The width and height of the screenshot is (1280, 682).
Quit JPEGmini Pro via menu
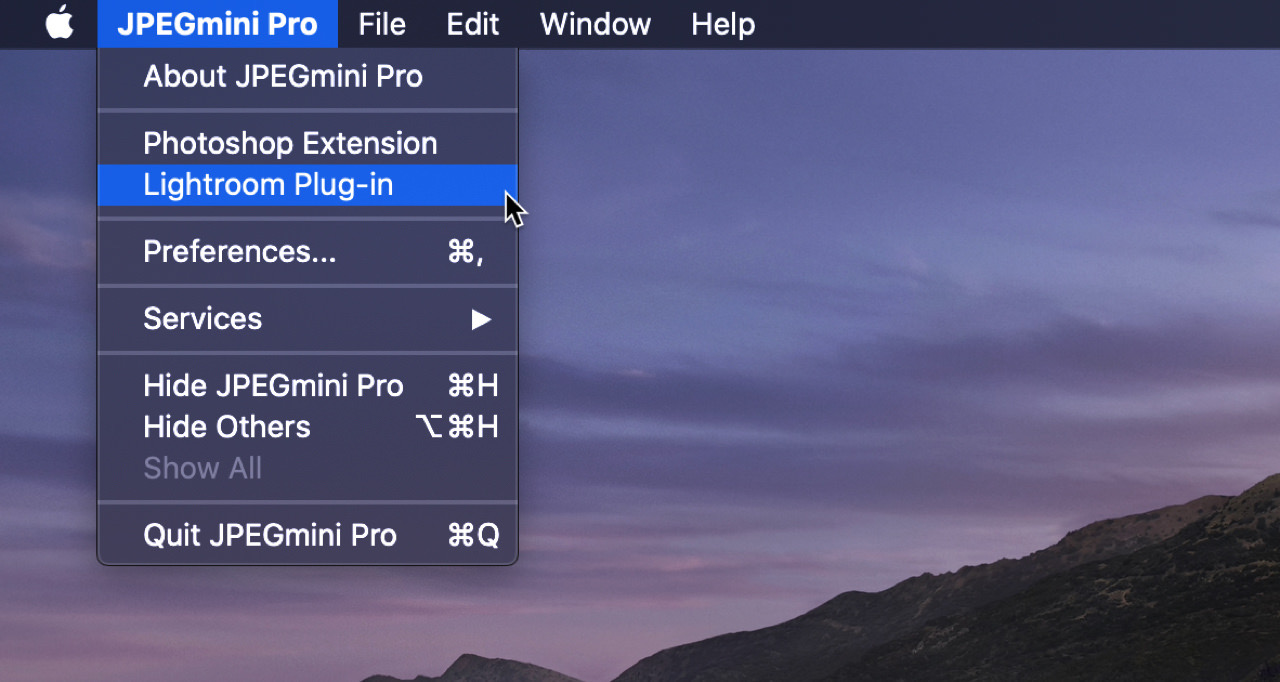[307, 535]
